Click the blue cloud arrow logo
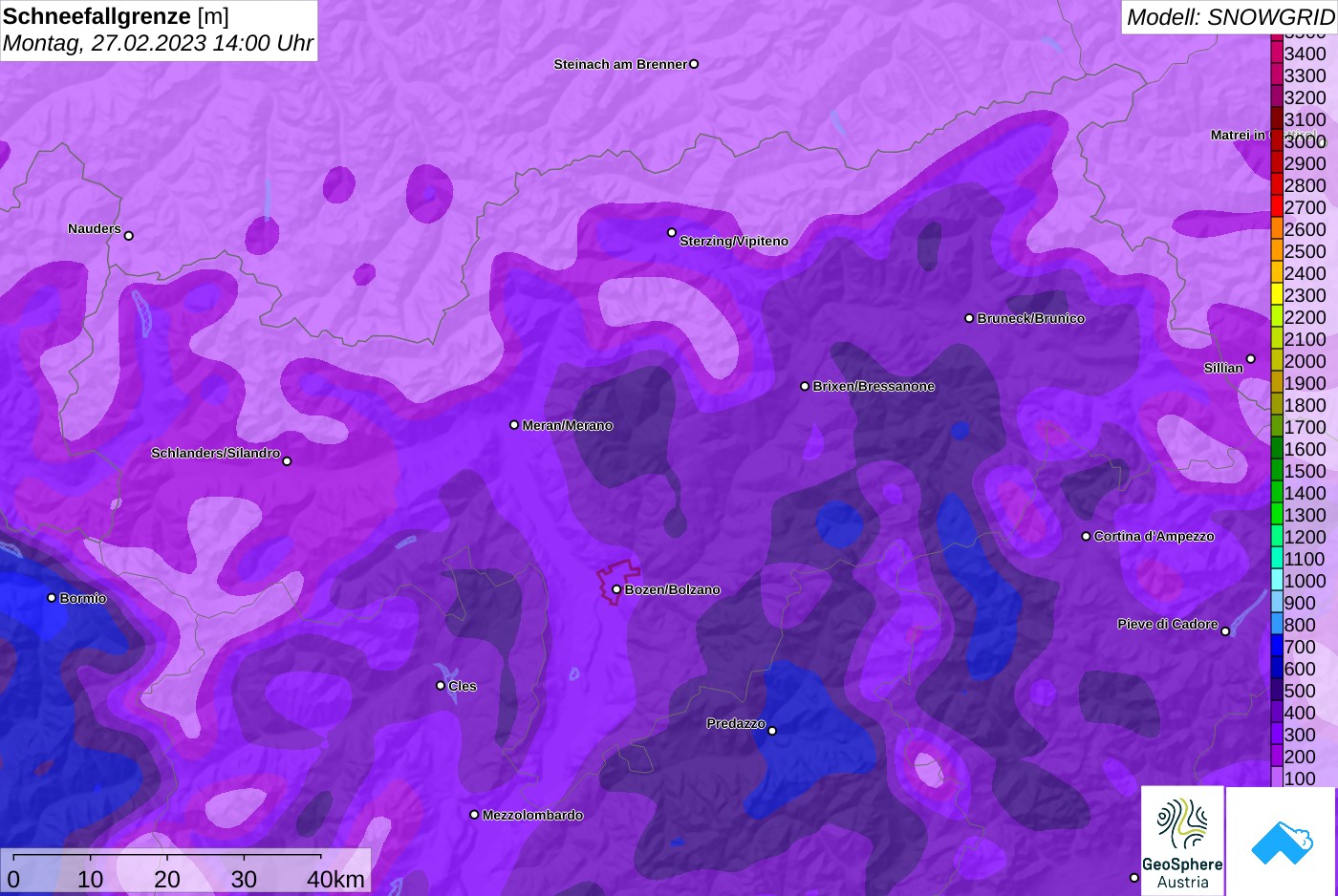 (x=1282, y=842)
